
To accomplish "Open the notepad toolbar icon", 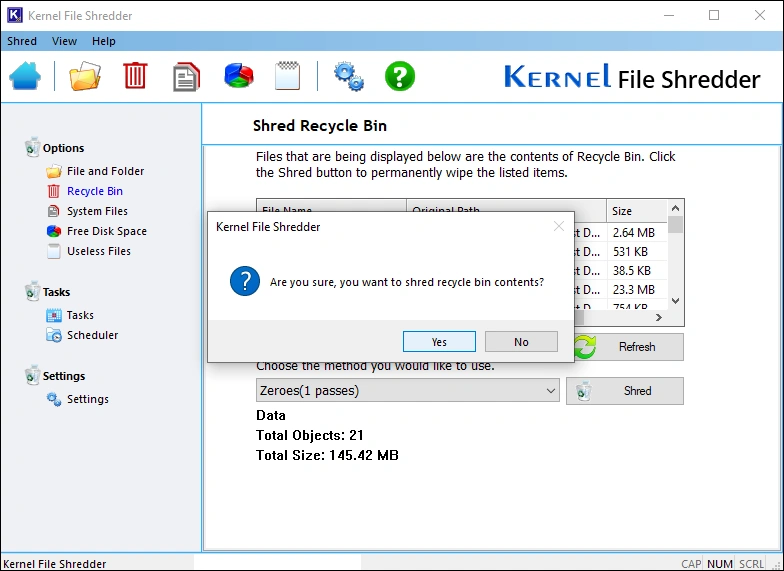I will coord(288,76).
